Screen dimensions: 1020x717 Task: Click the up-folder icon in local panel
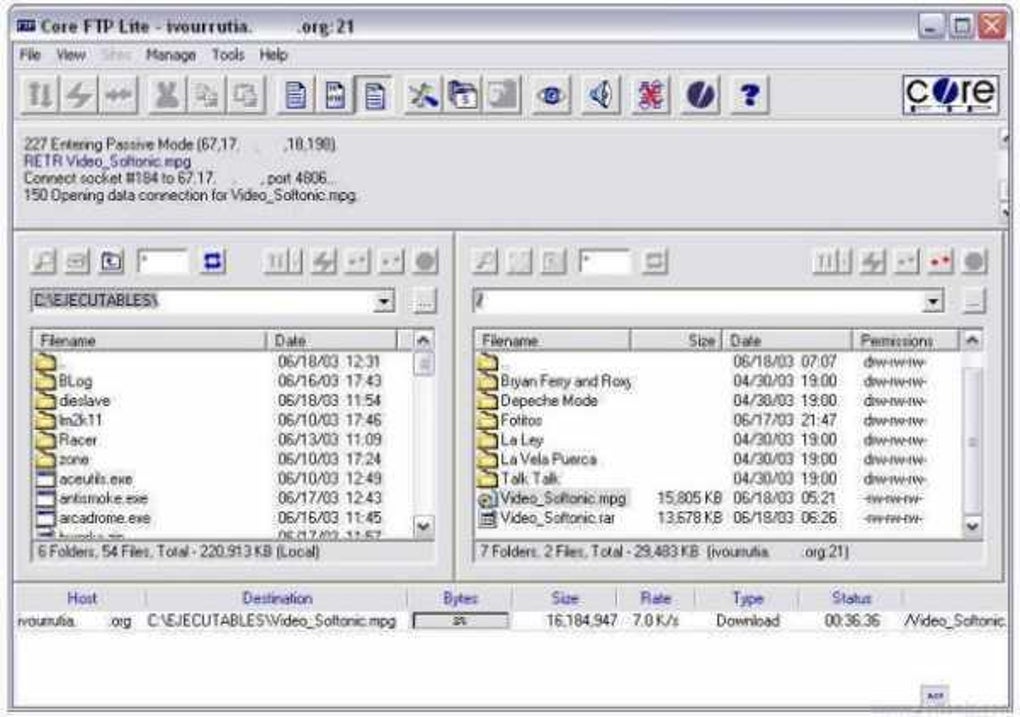(112, 262)
